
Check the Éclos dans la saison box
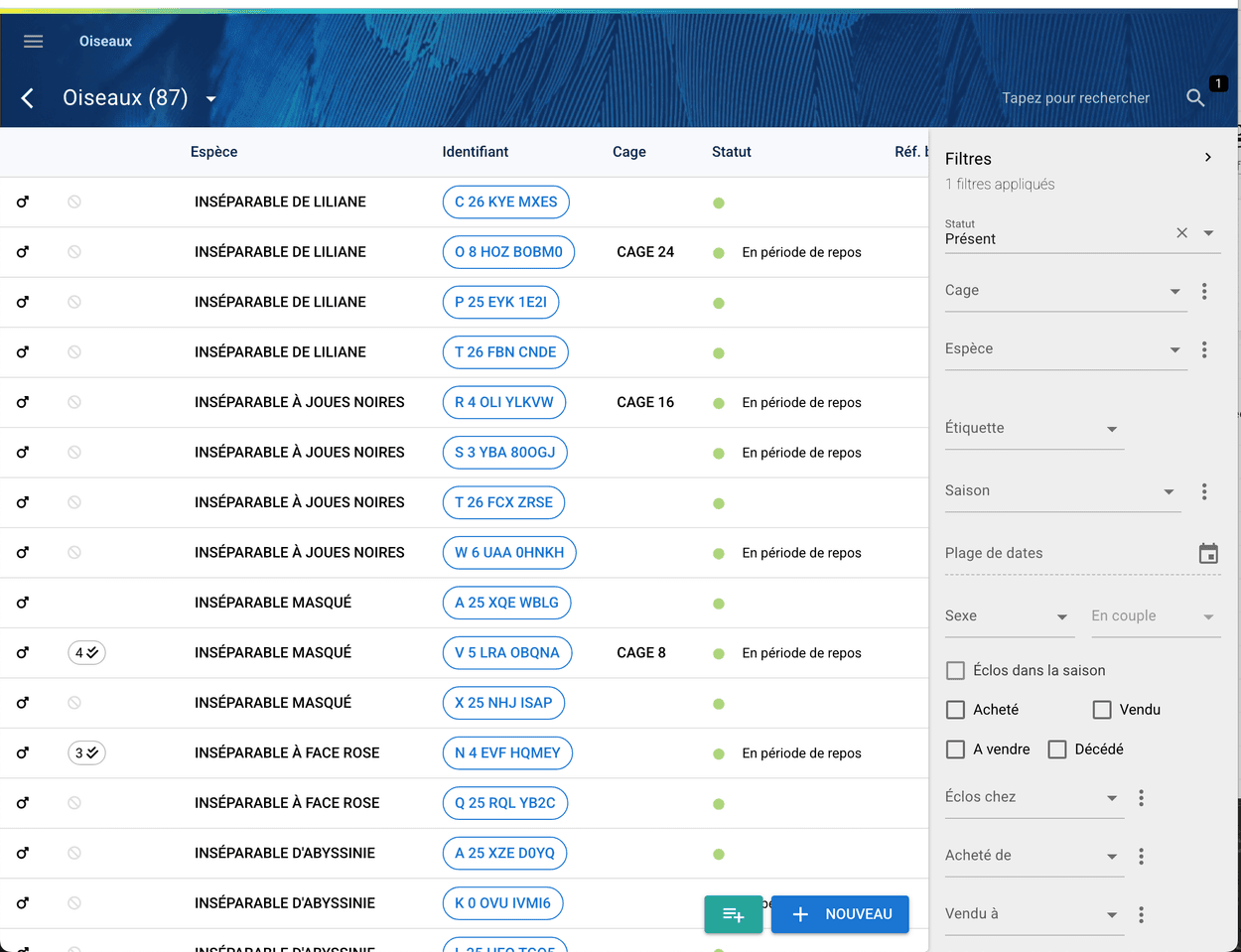[x=955, y=671]
